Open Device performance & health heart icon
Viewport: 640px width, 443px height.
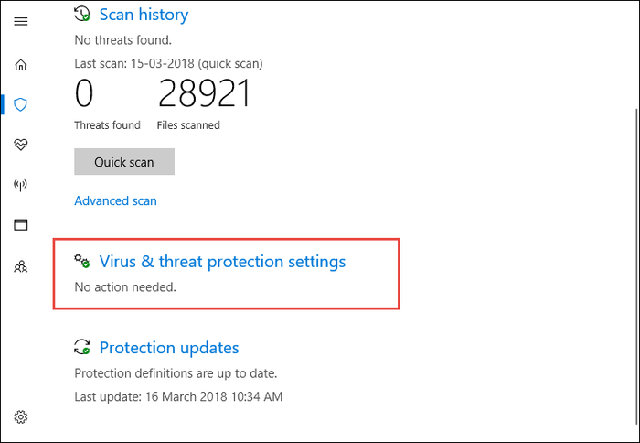21,144
